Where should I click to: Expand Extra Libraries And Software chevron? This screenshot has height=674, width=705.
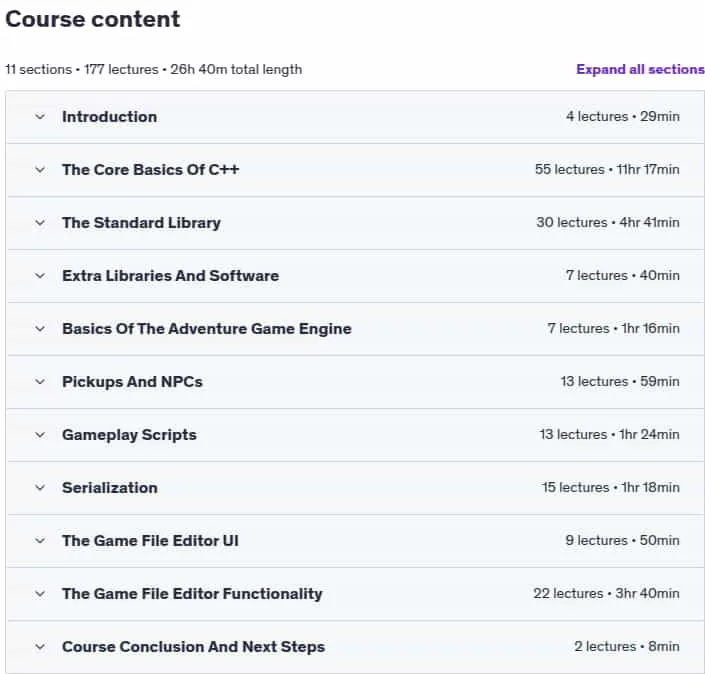40,276
